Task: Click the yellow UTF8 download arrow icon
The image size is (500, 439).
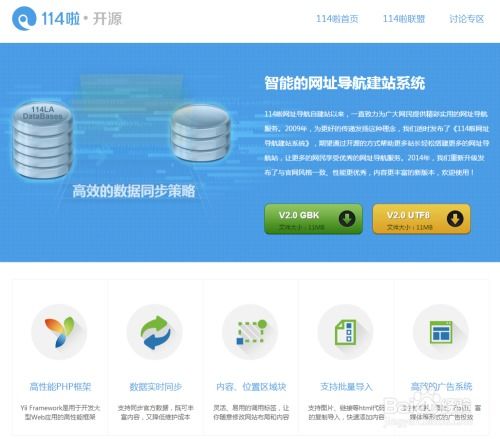Action: (455, 219)
